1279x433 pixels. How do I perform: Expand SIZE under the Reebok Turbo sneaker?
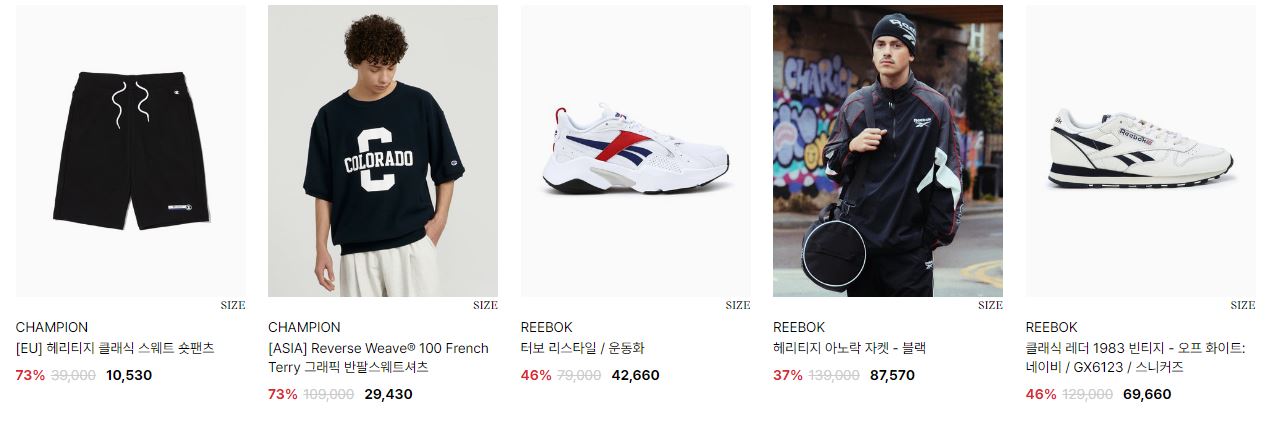point(738,305)
